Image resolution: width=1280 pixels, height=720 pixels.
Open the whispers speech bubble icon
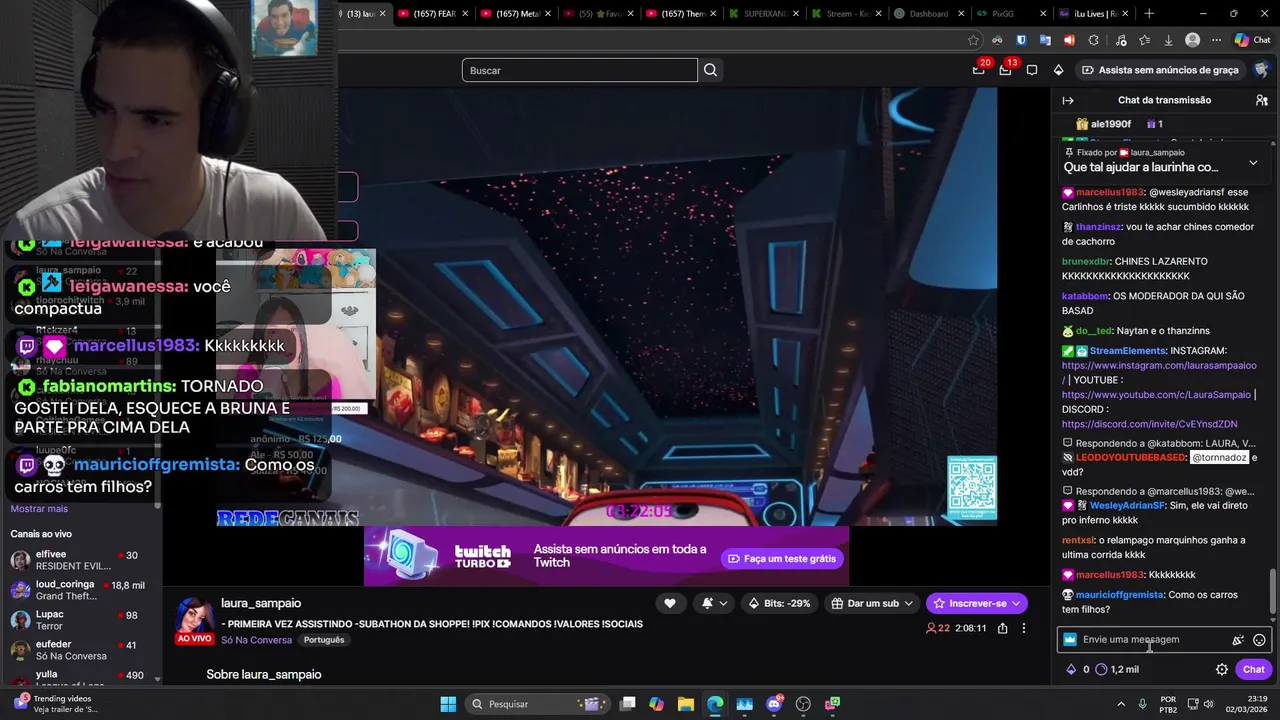1032,70
